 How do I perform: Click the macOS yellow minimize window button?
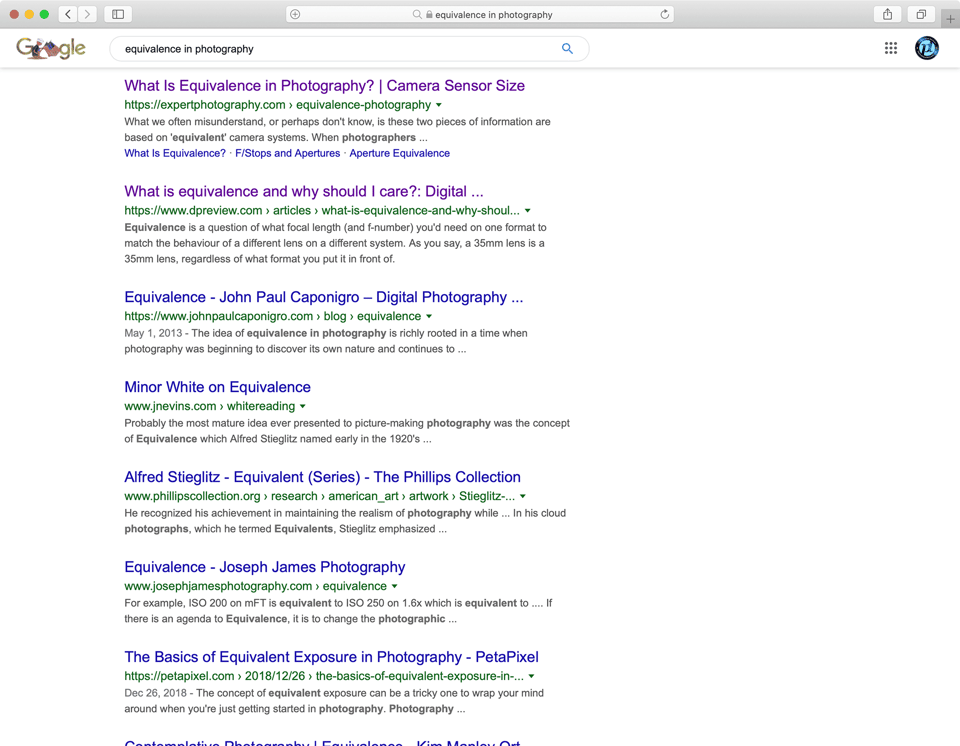[29, 14]
